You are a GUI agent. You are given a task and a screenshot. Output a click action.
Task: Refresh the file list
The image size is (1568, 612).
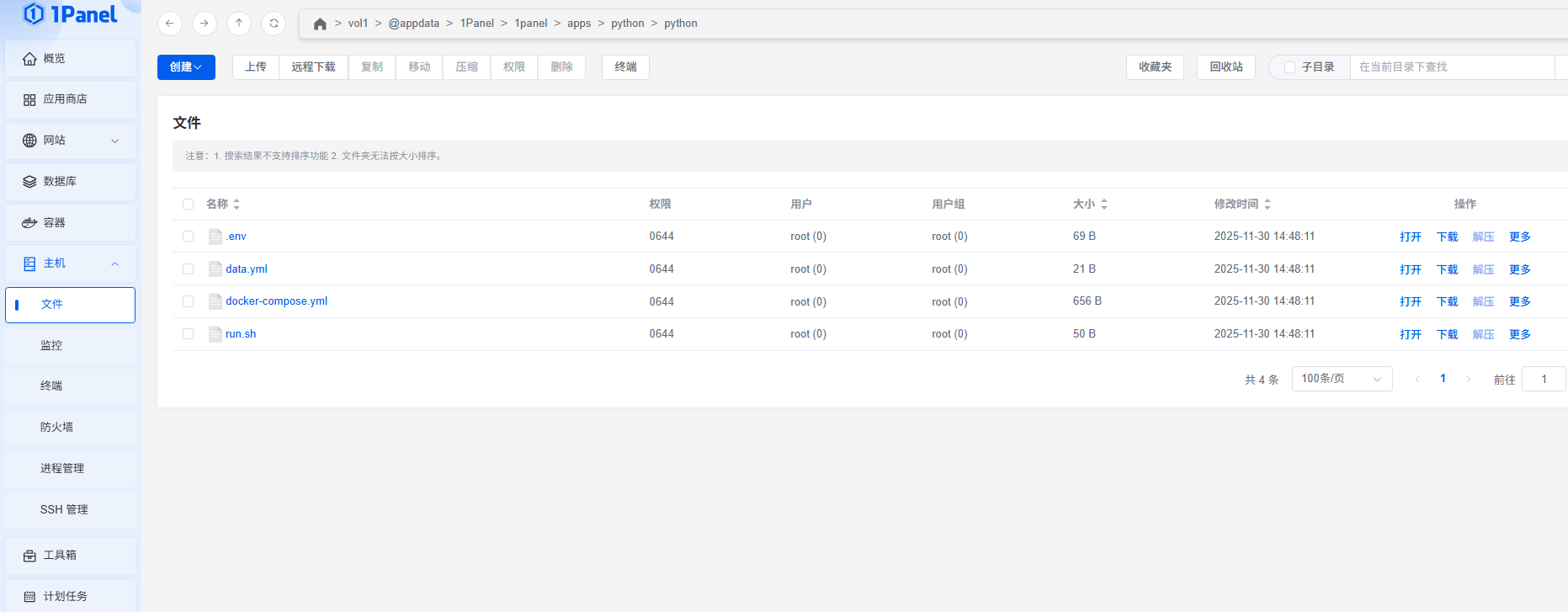pos(274,24)
